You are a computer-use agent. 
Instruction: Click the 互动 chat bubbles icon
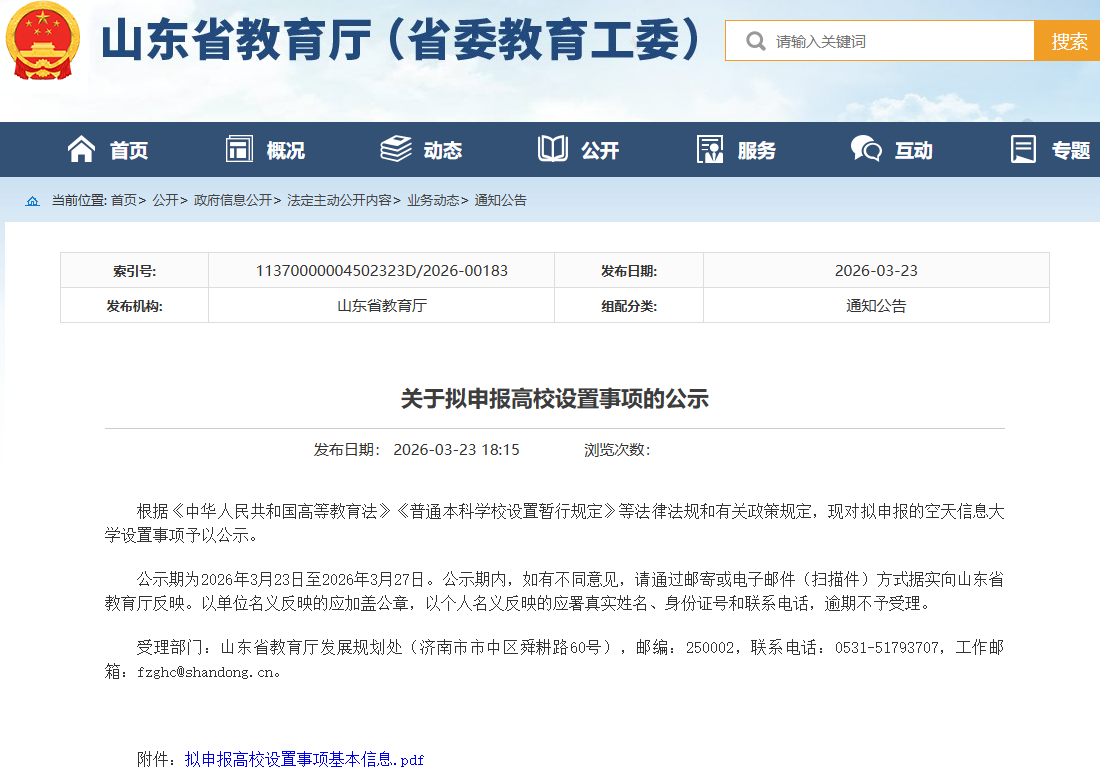866,150
